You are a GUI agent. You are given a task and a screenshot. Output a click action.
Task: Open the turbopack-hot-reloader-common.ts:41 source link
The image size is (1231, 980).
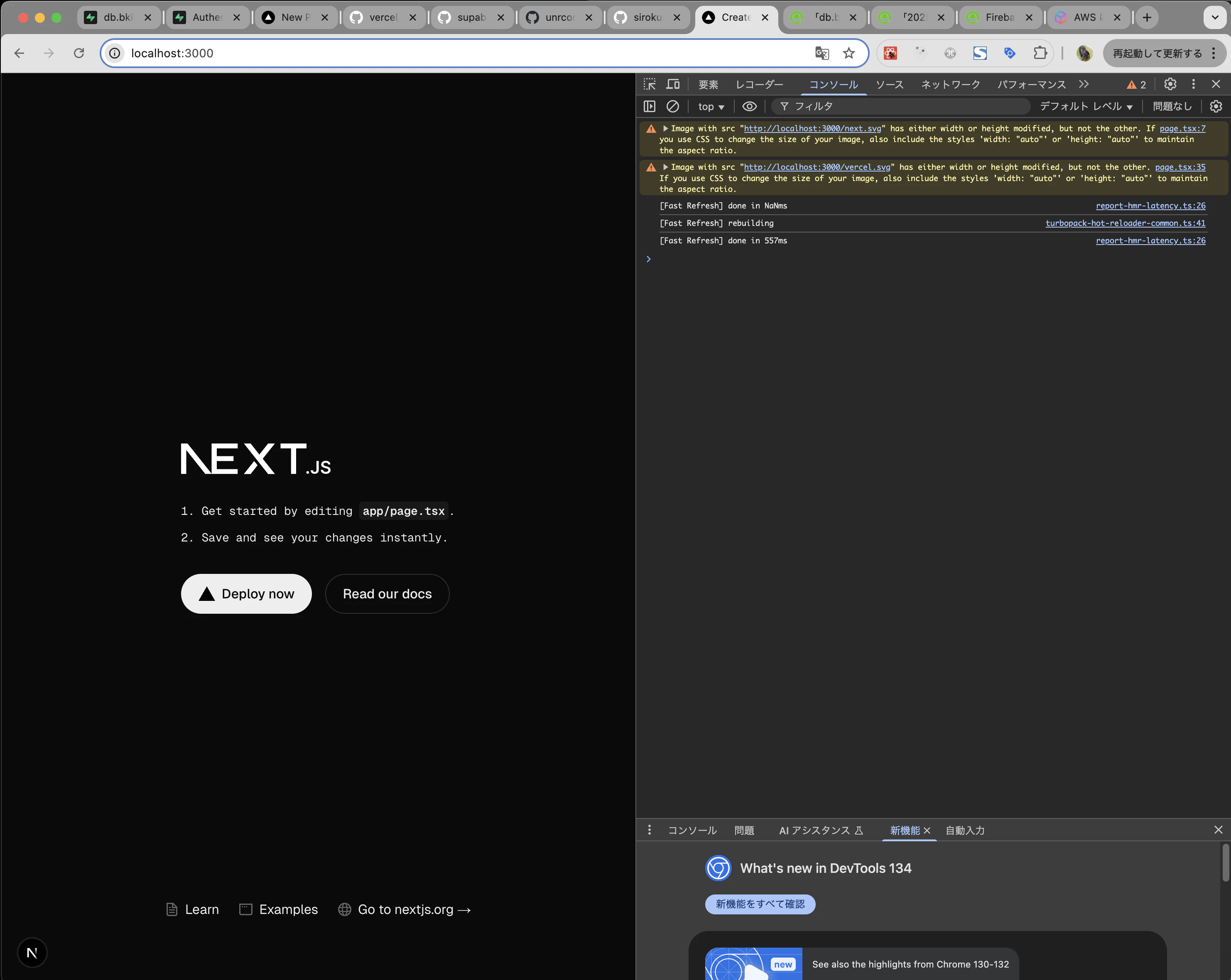point(1126,223)
